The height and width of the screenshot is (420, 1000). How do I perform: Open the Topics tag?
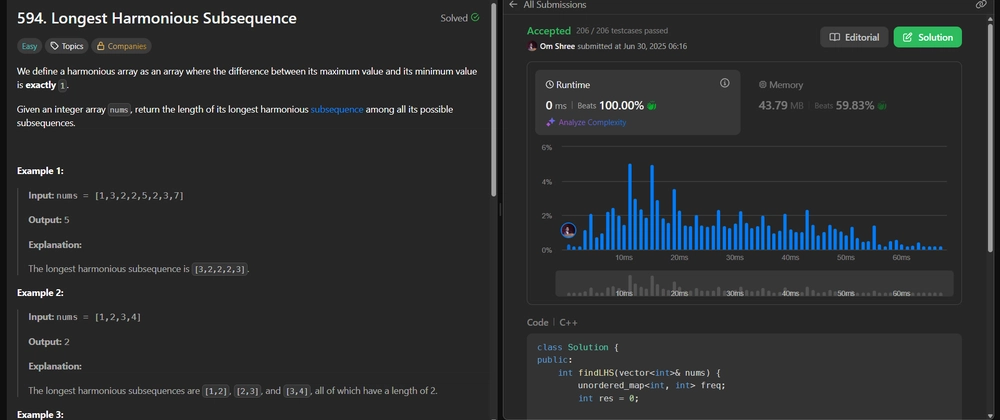[x=66, y=46]
